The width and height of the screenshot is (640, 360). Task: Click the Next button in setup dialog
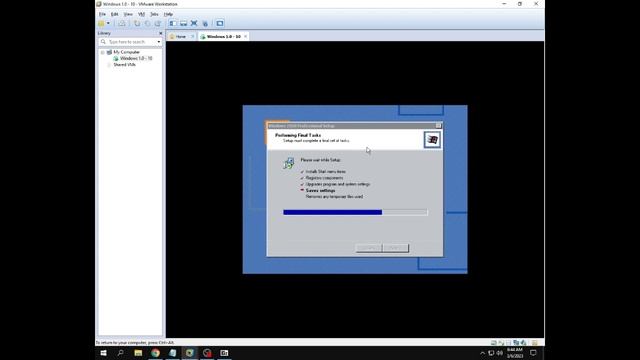[396, 248]
